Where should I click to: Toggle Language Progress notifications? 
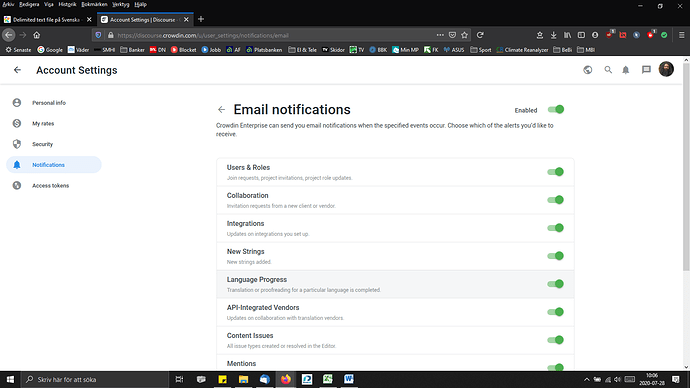556,284
